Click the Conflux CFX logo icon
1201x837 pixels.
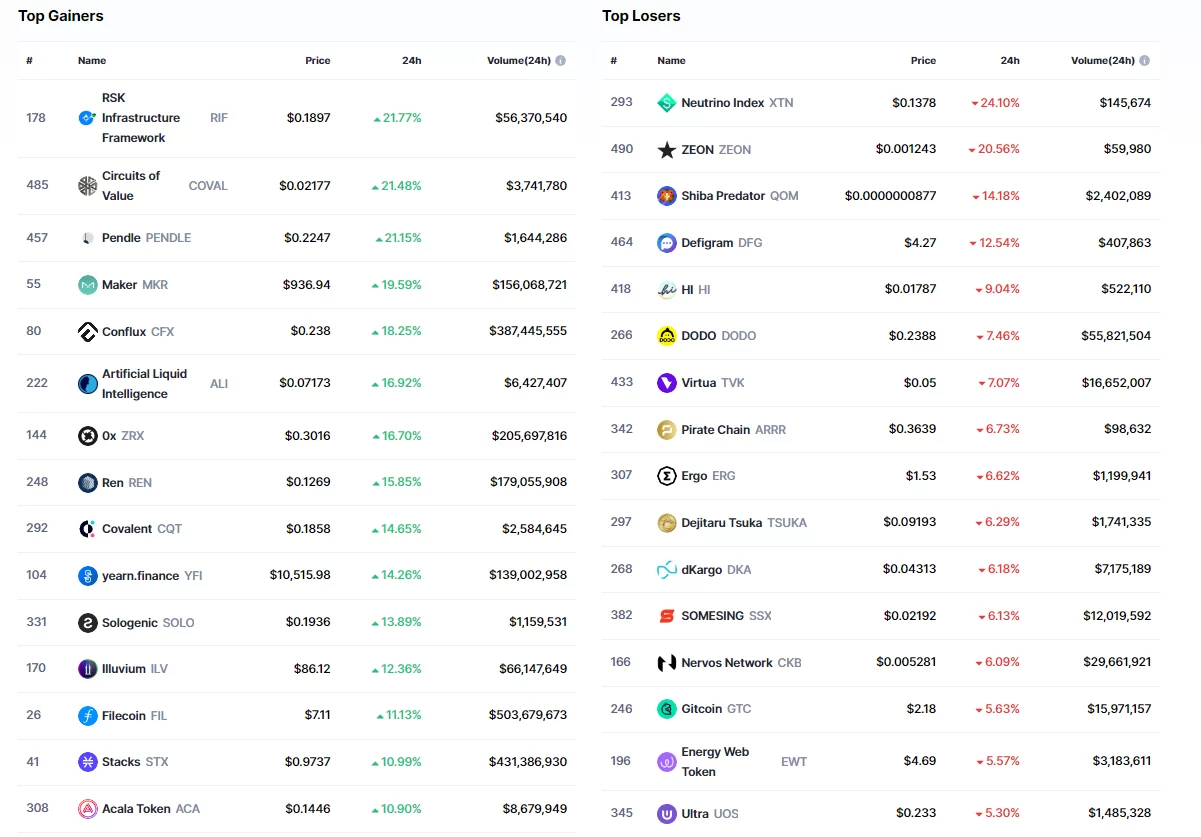click(88, 332)
